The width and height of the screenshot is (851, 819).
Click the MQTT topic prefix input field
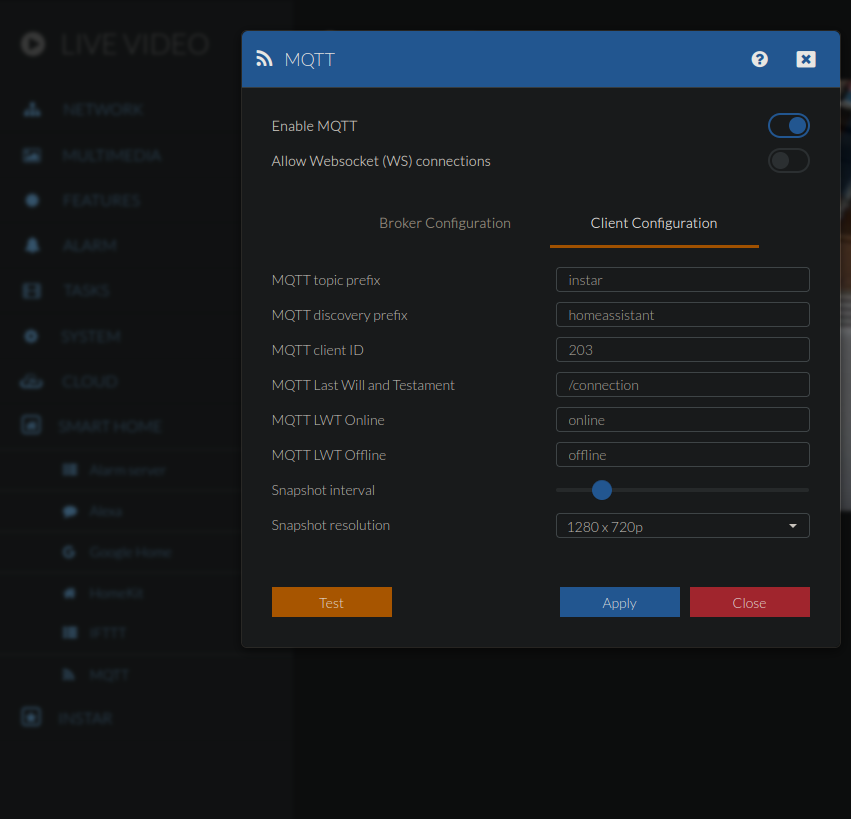click(682, 280)
